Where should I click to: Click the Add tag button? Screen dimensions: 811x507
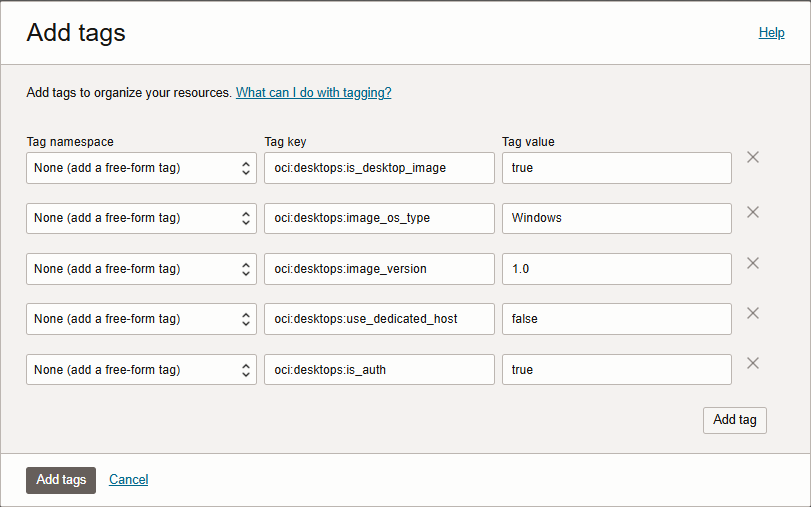click(734, 420)
